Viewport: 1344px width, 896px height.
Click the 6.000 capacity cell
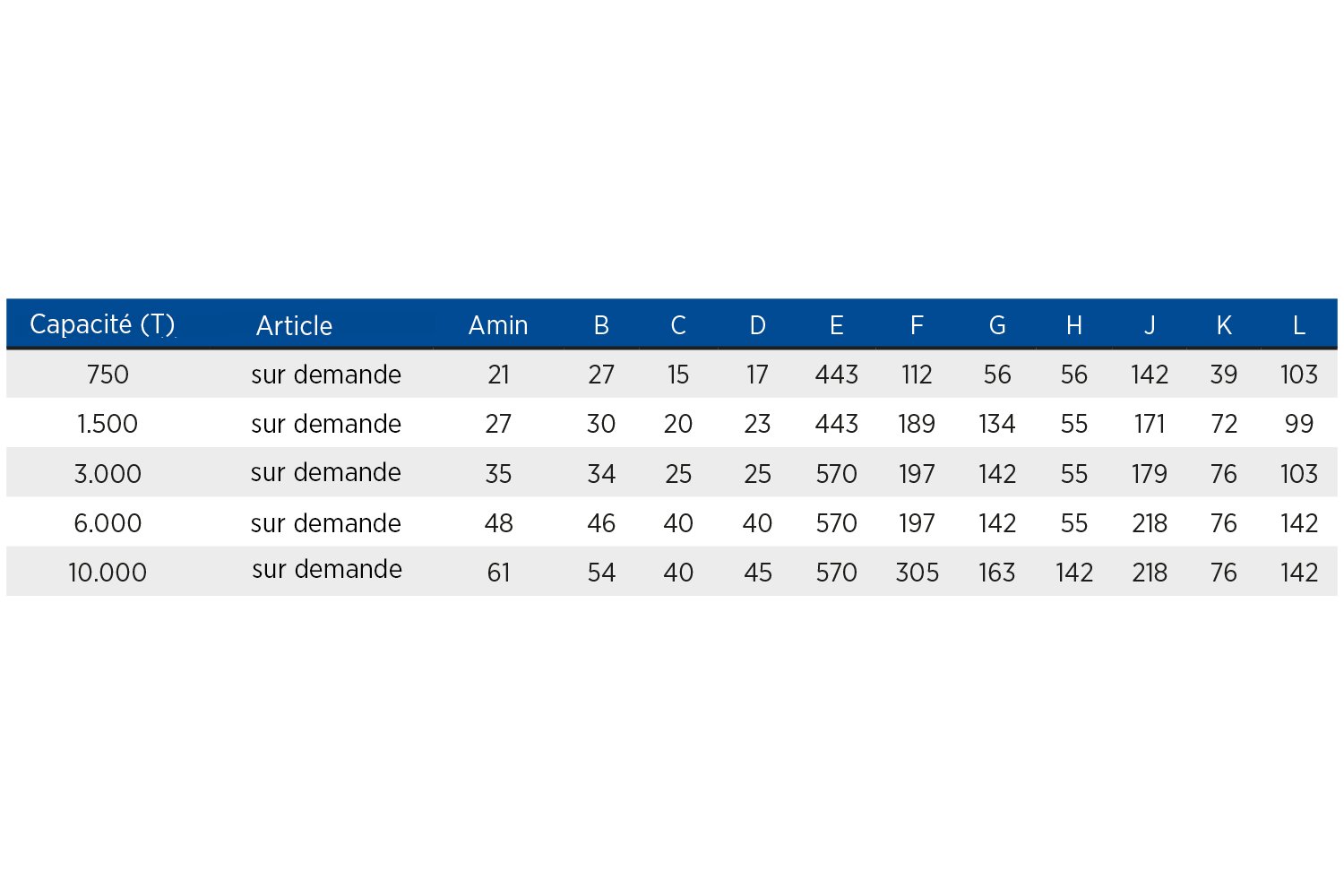point(108,523)
